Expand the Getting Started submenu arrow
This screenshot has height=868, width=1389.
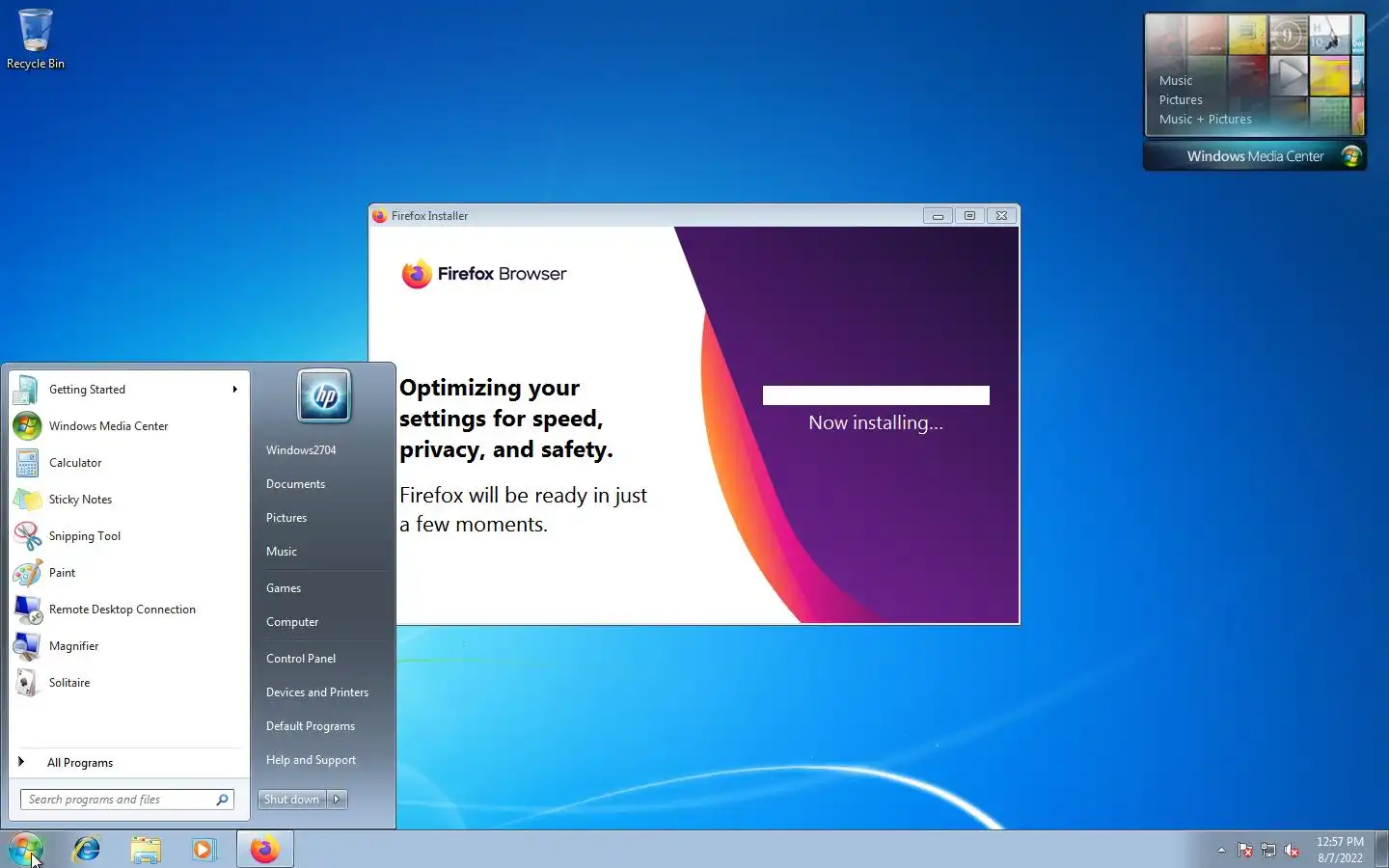[x=234, y=390]
